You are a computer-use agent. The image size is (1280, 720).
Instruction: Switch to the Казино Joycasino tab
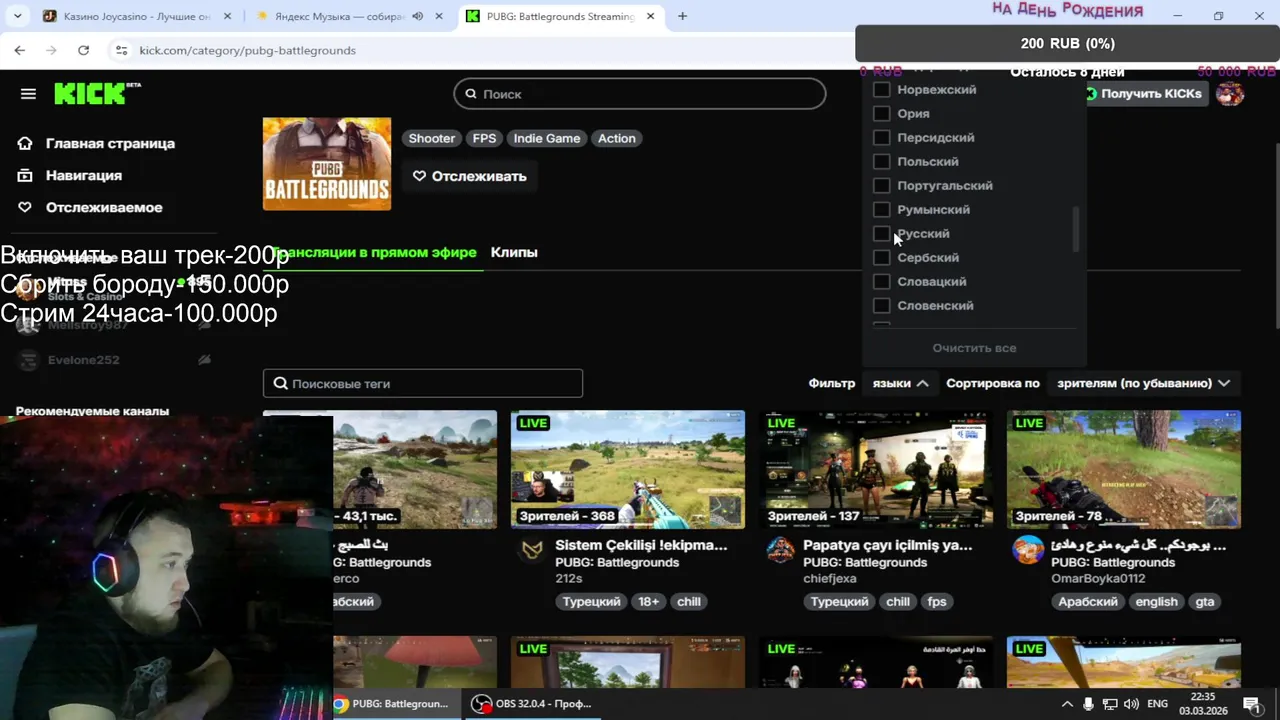click(x=137, y=16)
